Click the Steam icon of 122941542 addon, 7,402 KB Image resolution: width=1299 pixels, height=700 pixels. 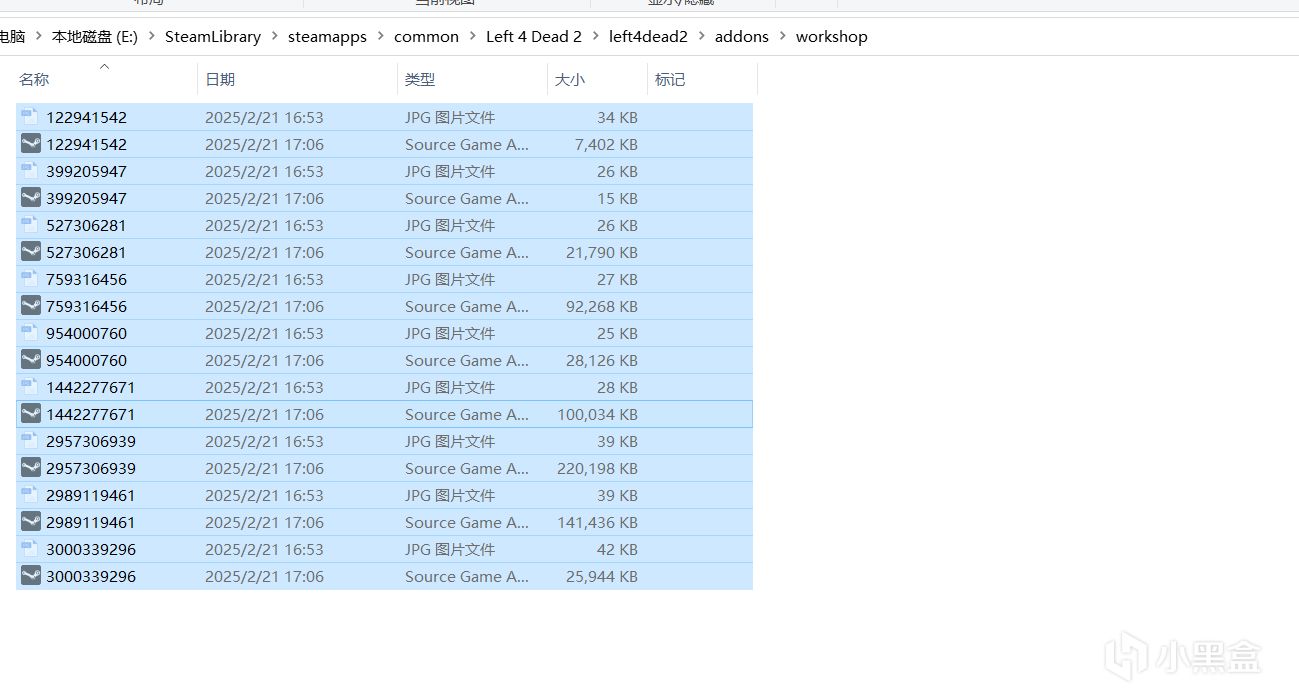pyautogui.click(x=31, y=144)
